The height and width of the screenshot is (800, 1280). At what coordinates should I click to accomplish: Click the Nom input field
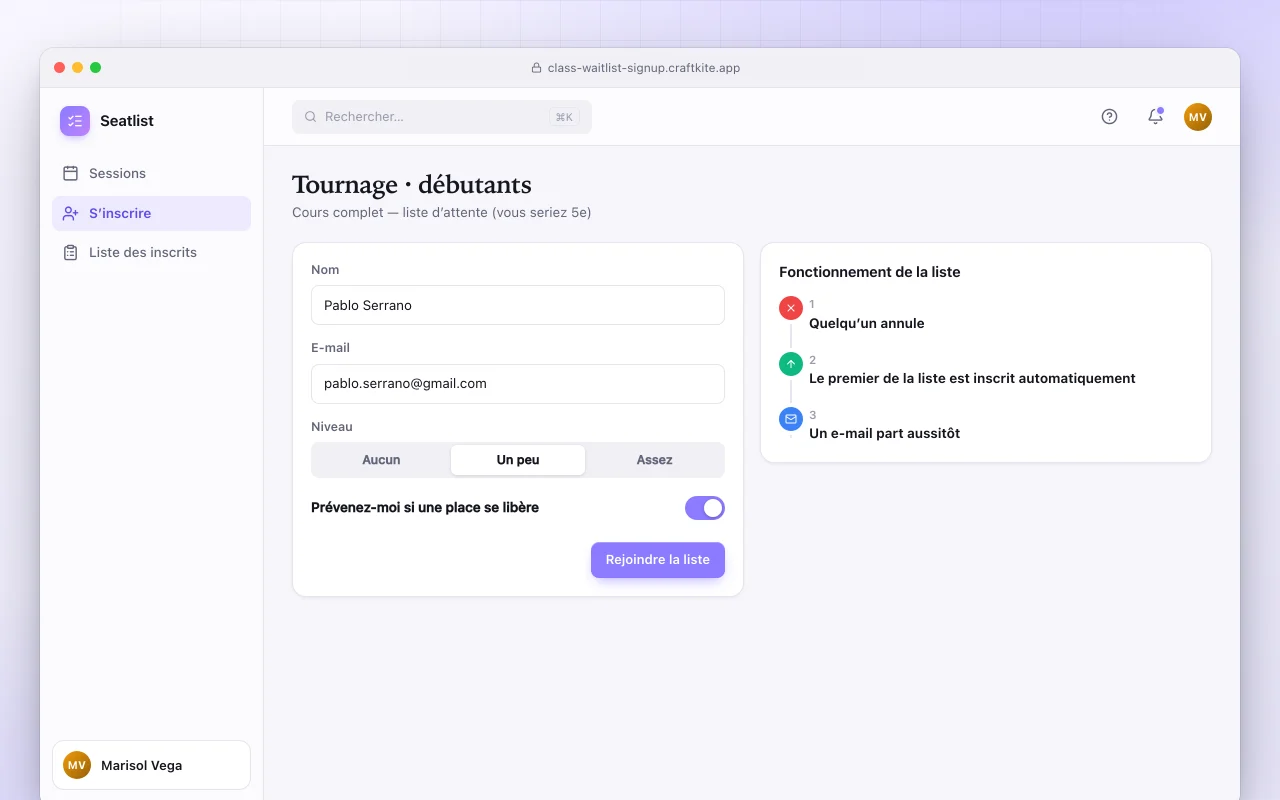518,305
